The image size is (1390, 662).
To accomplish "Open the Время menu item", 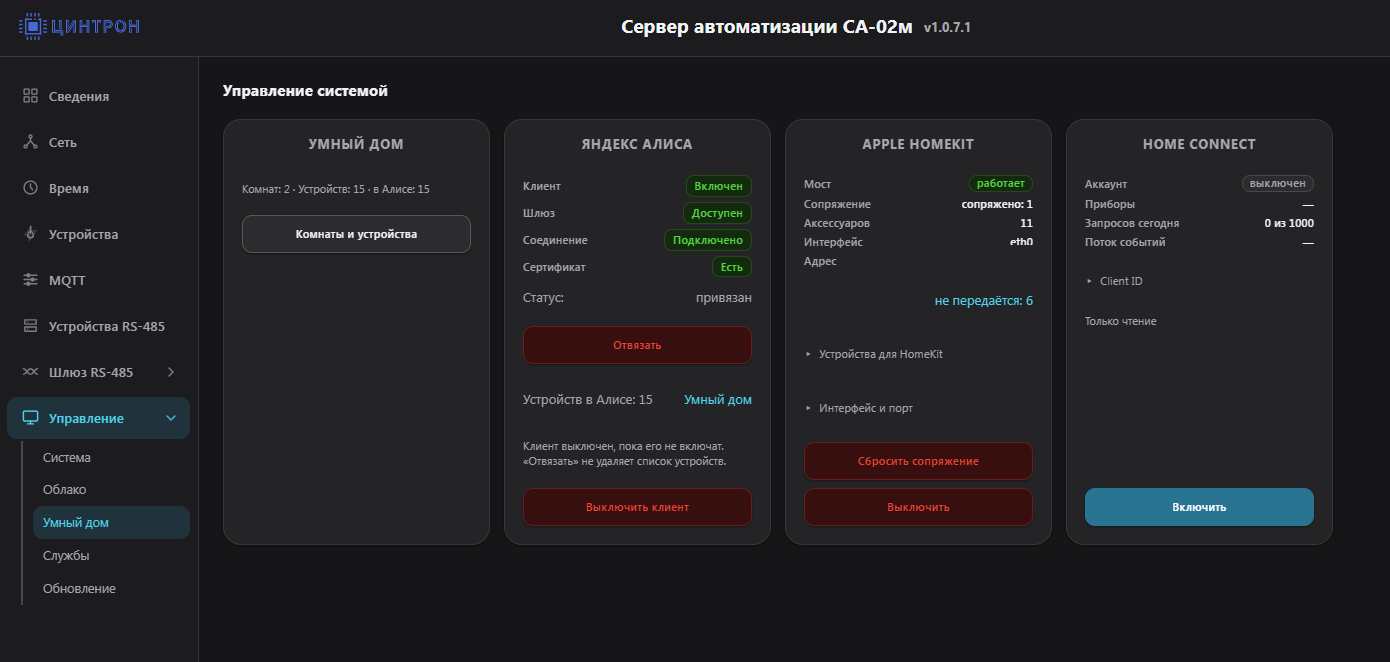I will tap(98, 188).
